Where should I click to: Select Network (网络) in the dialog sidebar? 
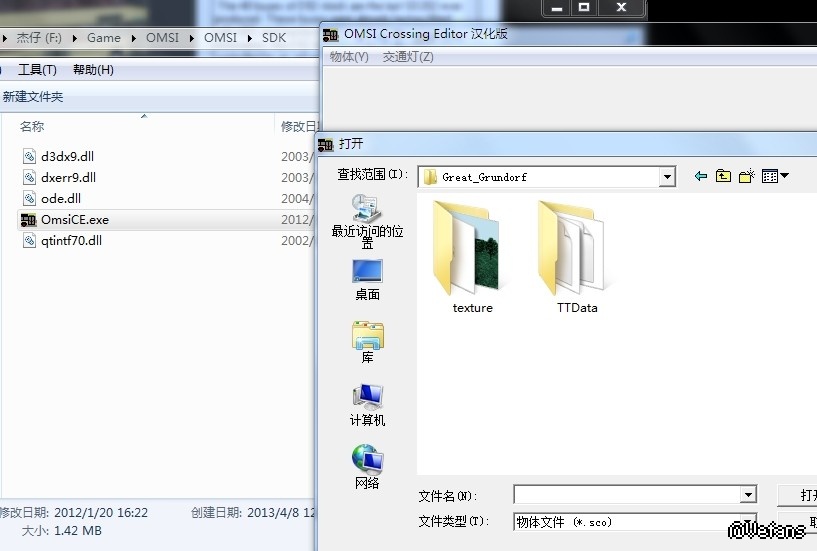tap(367, 468)
